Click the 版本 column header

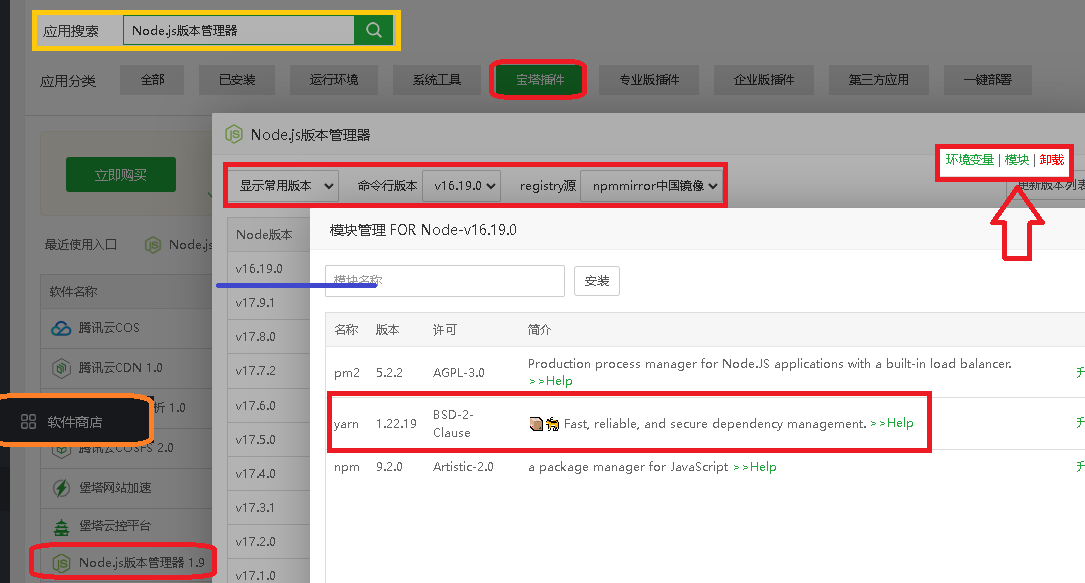coord(388,330)
